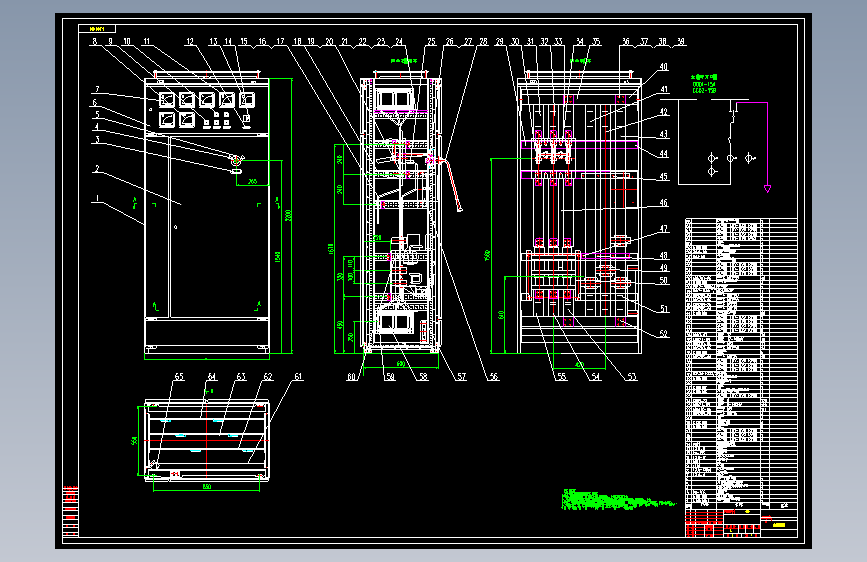Select the 265 handle dimension text
This screenshot has height=562, width=867.
252,181
